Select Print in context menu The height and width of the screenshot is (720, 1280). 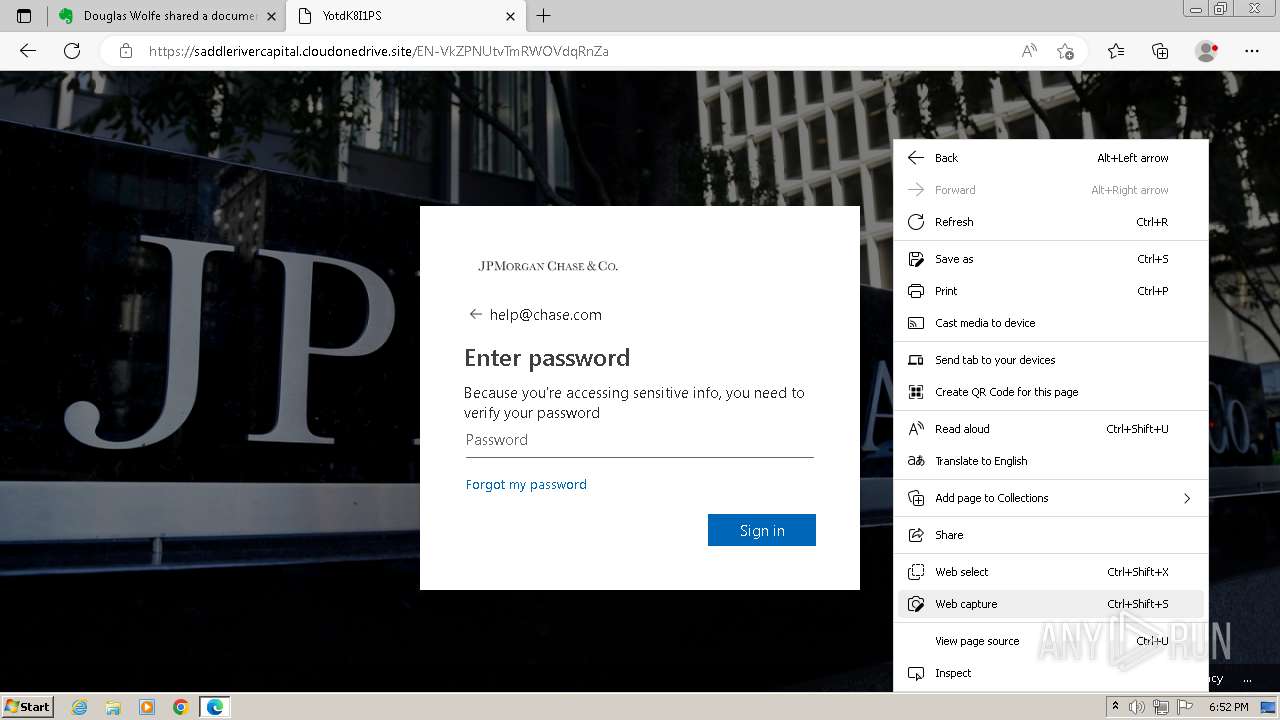[x=1050, y=291]
